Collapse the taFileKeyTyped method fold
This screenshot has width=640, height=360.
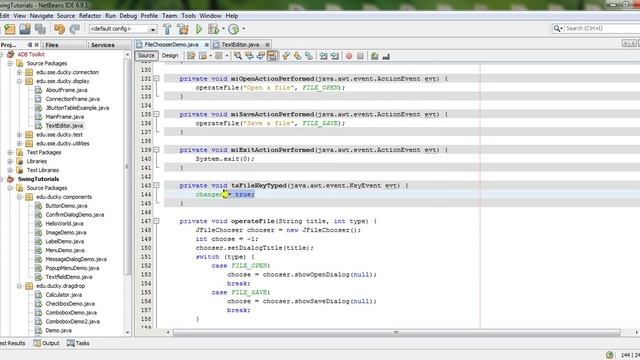tap(156, 185)
